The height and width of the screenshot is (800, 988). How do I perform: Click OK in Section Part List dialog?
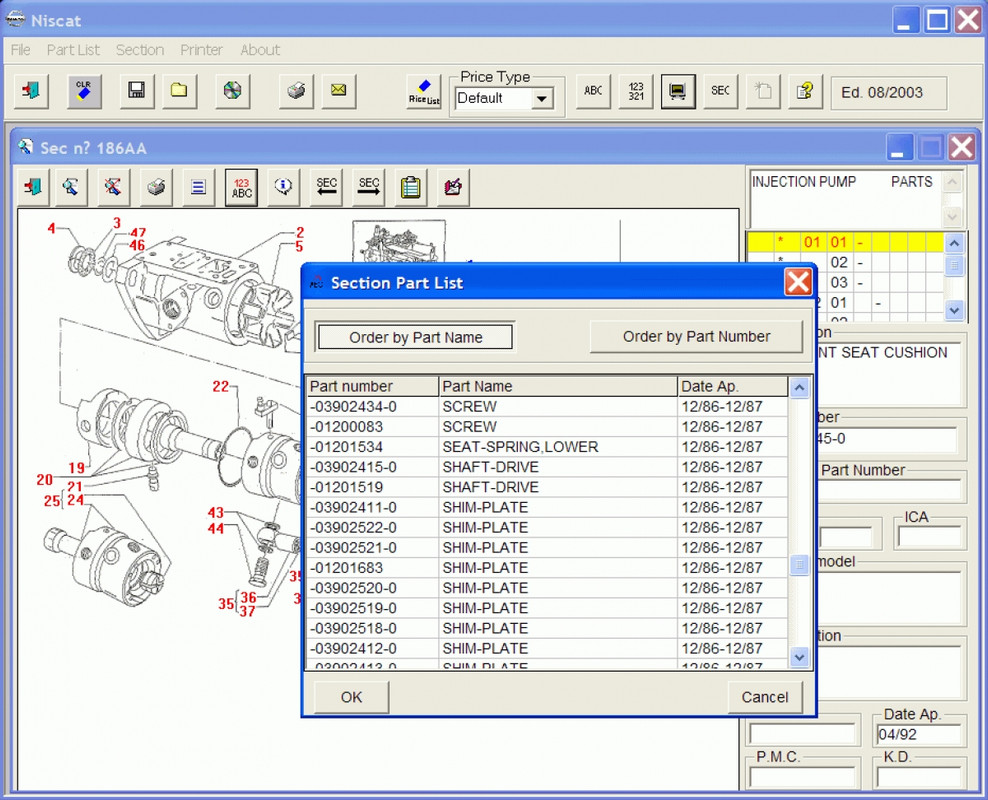[x=352, y=697]
